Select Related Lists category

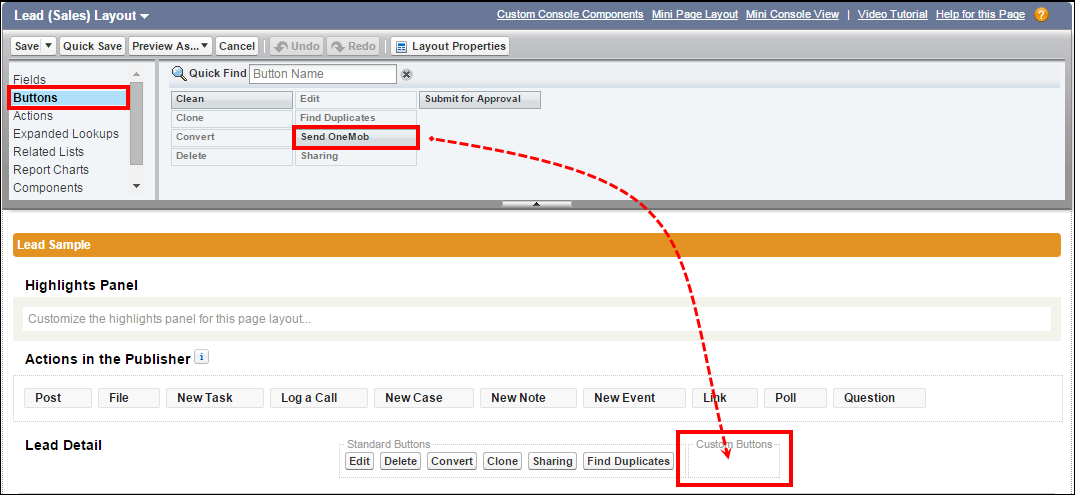click(x=49, y=152)
